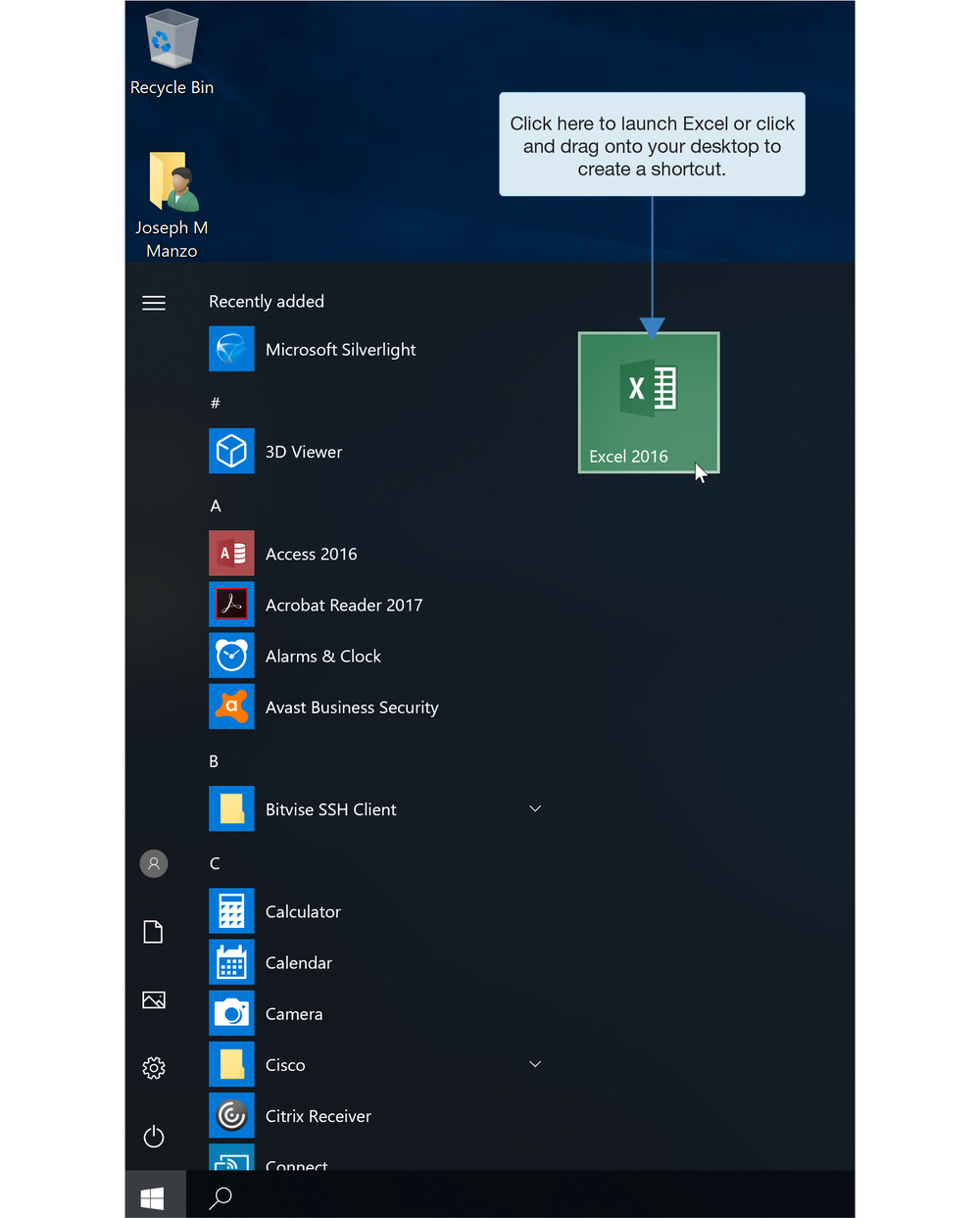Image resolution: width=980 pixels, height=1218 pixels.
Task: Click the letter A section header
Action: tap(216, 506)
